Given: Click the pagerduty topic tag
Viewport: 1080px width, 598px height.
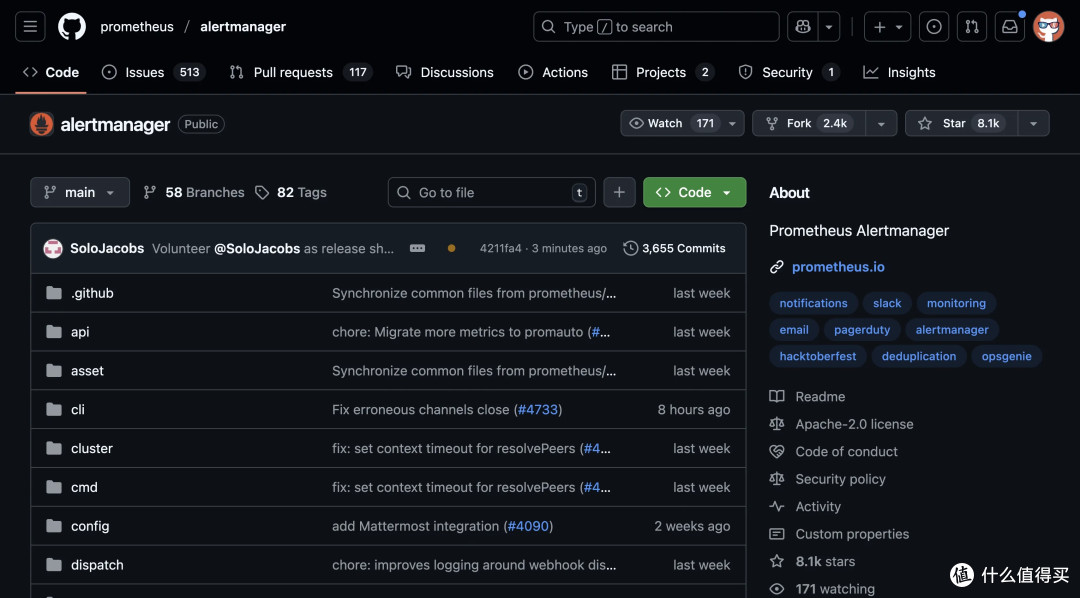Looking at the screenshot, I should click(862, 329).
